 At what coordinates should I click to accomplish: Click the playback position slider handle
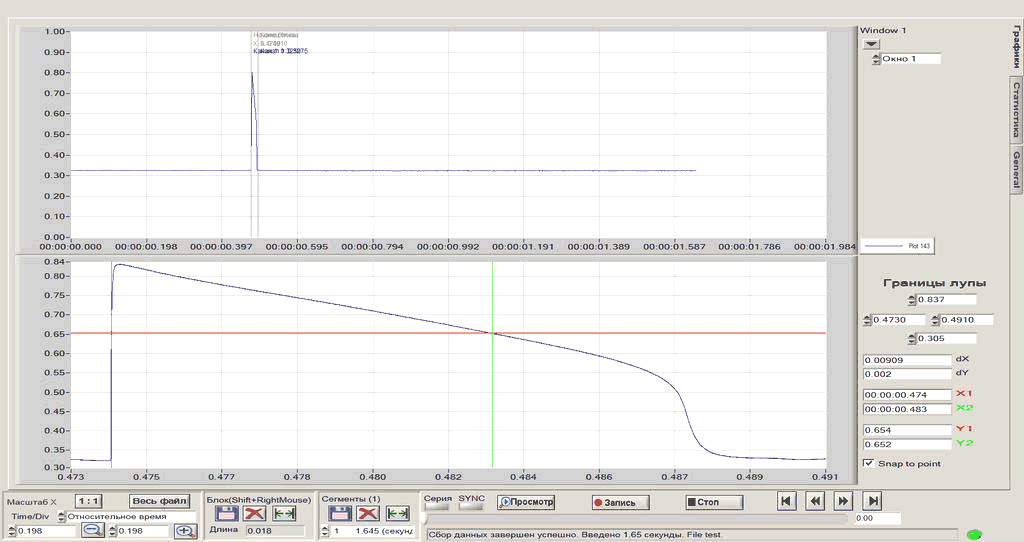click(x=424, y=518)
